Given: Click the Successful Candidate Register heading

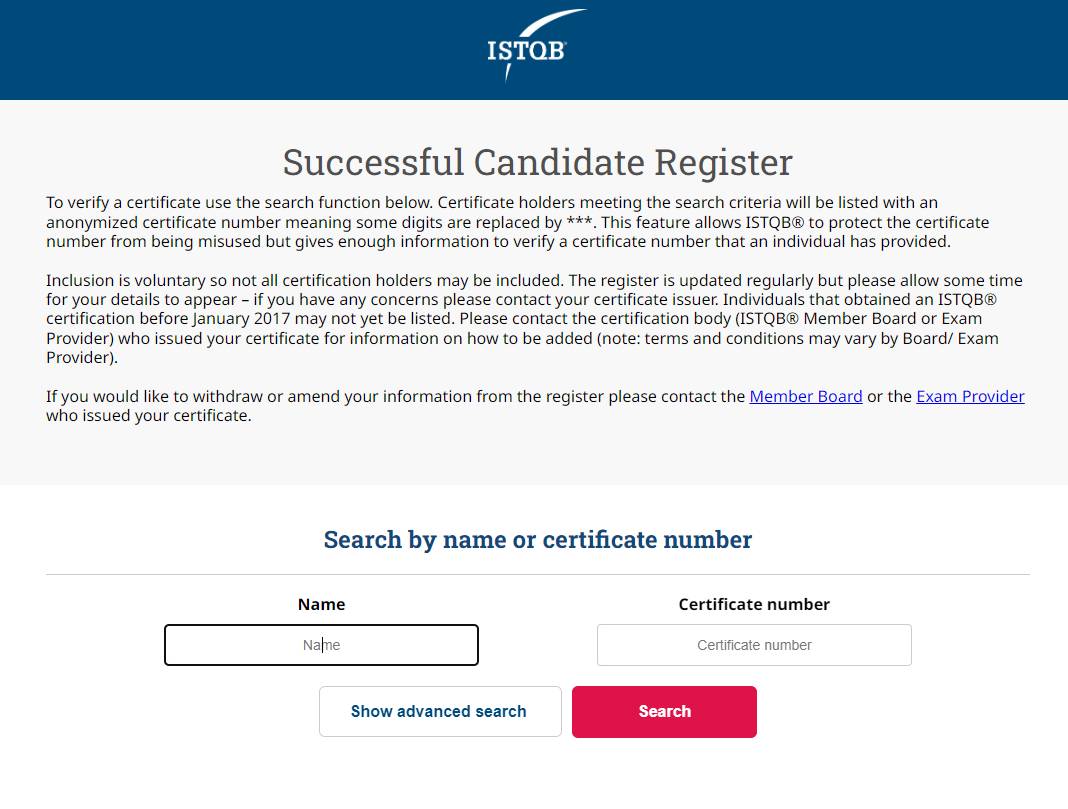Looking at the screenshot, I should click(537, 162).
